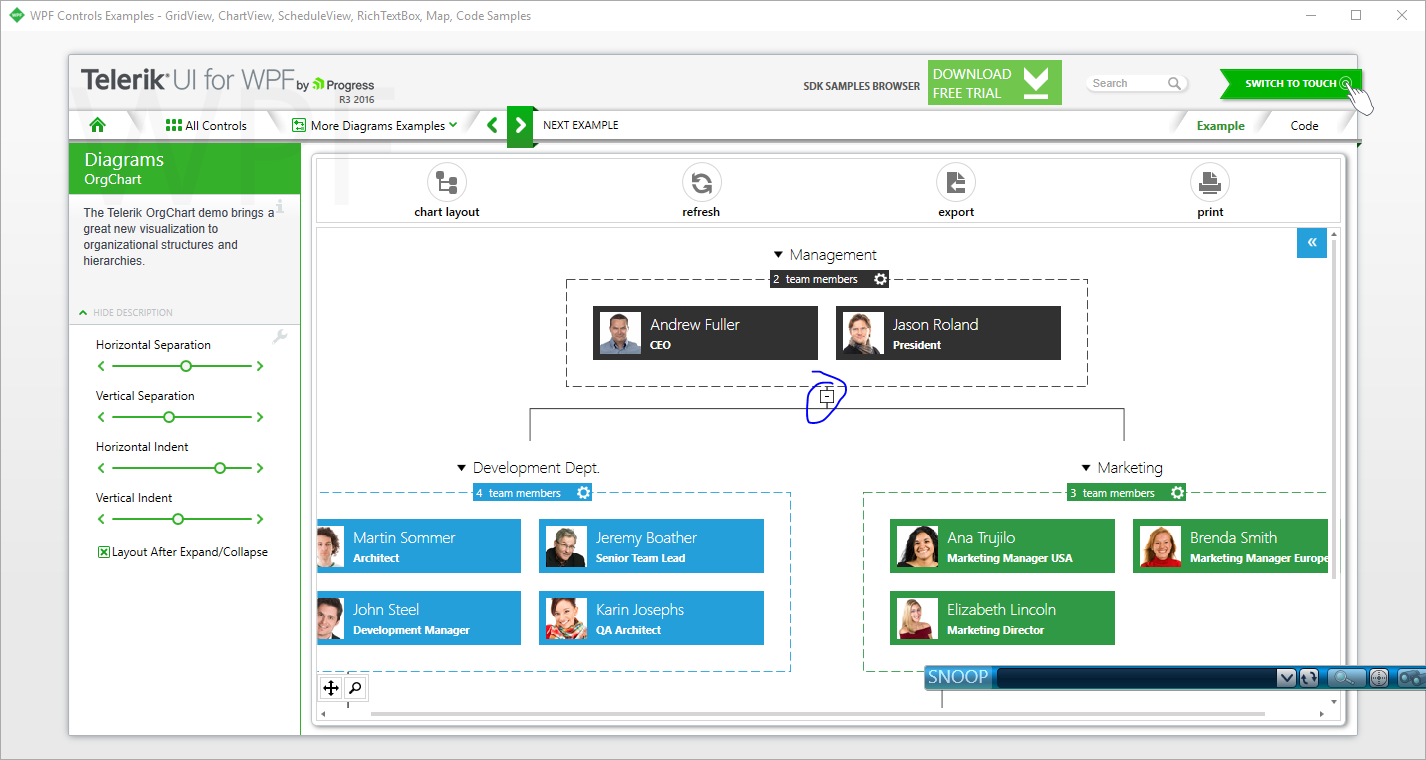1426x760 pixels.
Task: Decrease Horizontal Separation with left arrow
Action: pos(101,366)
